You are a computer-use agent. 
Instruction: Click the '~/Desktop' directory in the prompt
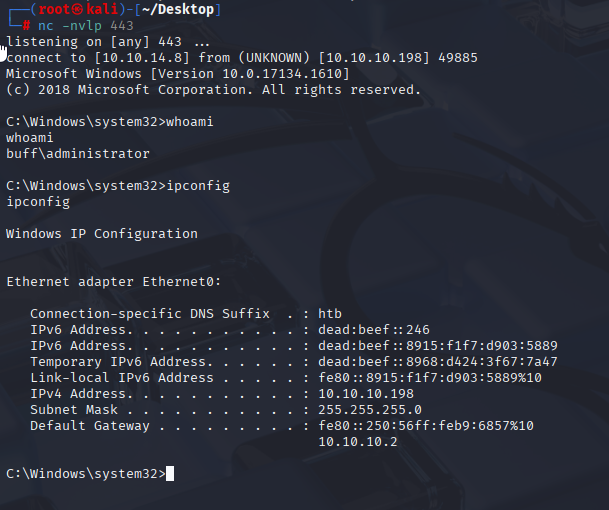178,9
